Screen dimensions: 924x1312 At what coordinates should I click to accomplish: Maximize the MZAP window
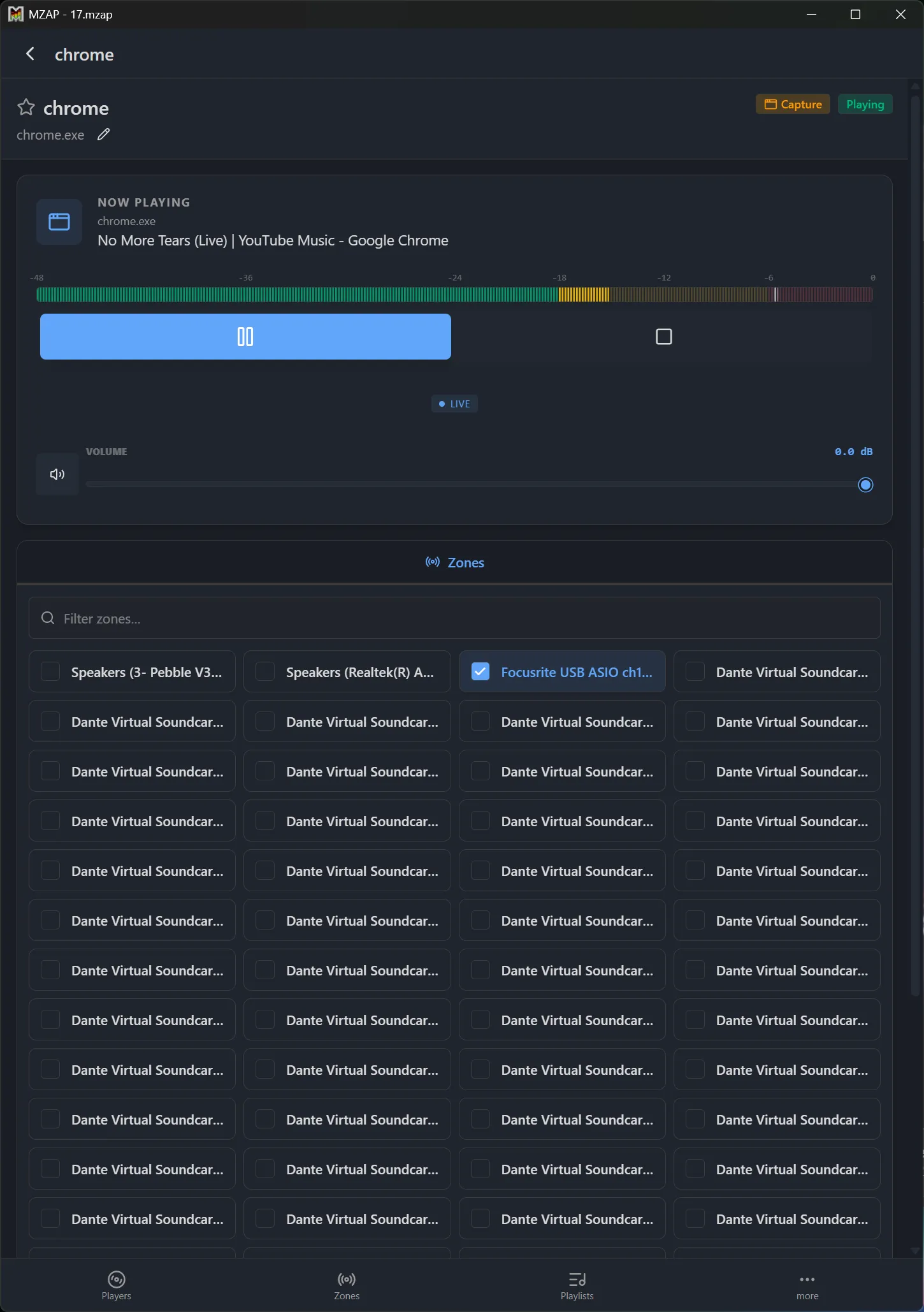point(855,14)
